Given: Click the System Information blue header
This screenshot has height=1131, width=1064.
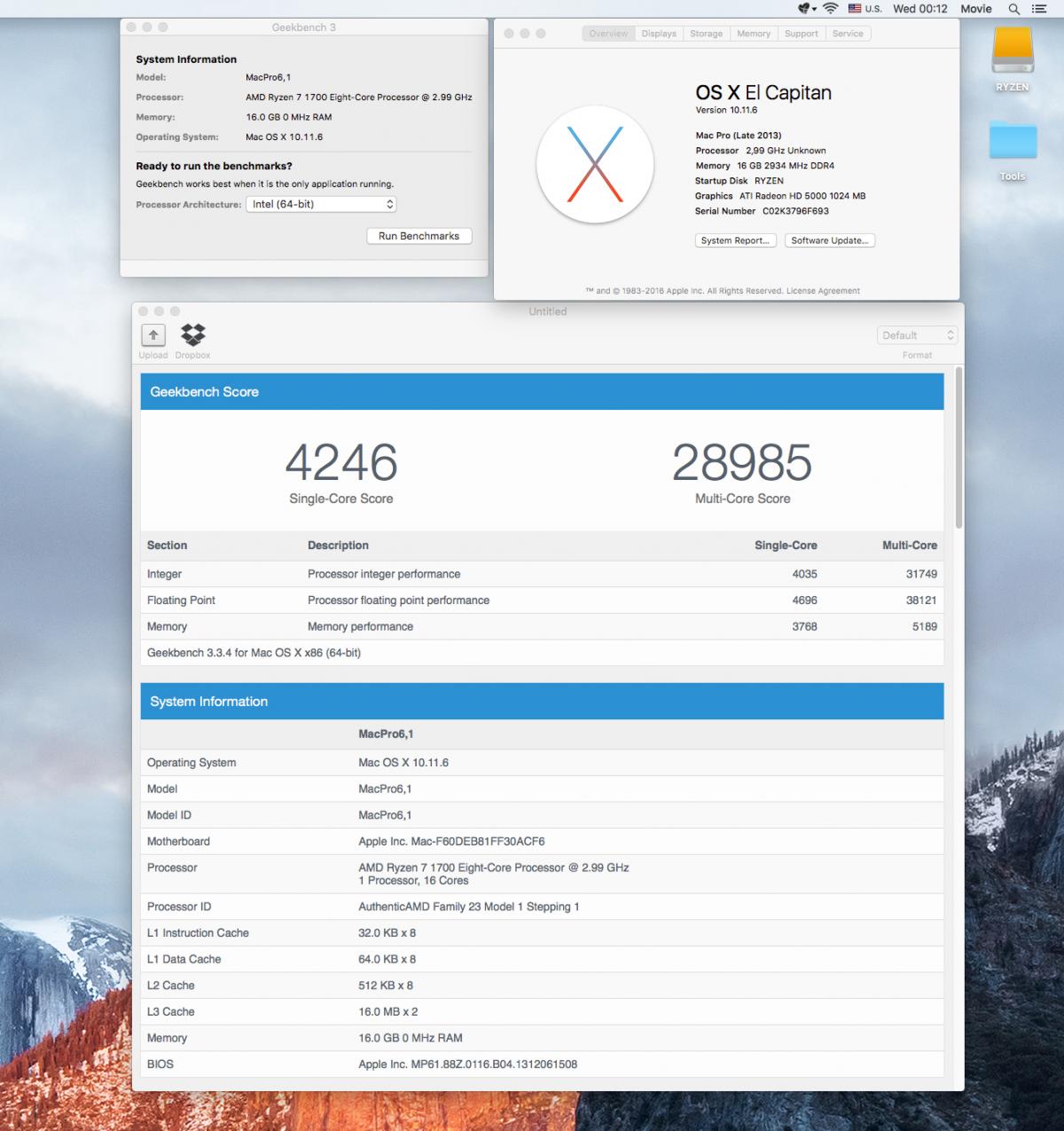Looking at the screenshot, I should point(542,702).
